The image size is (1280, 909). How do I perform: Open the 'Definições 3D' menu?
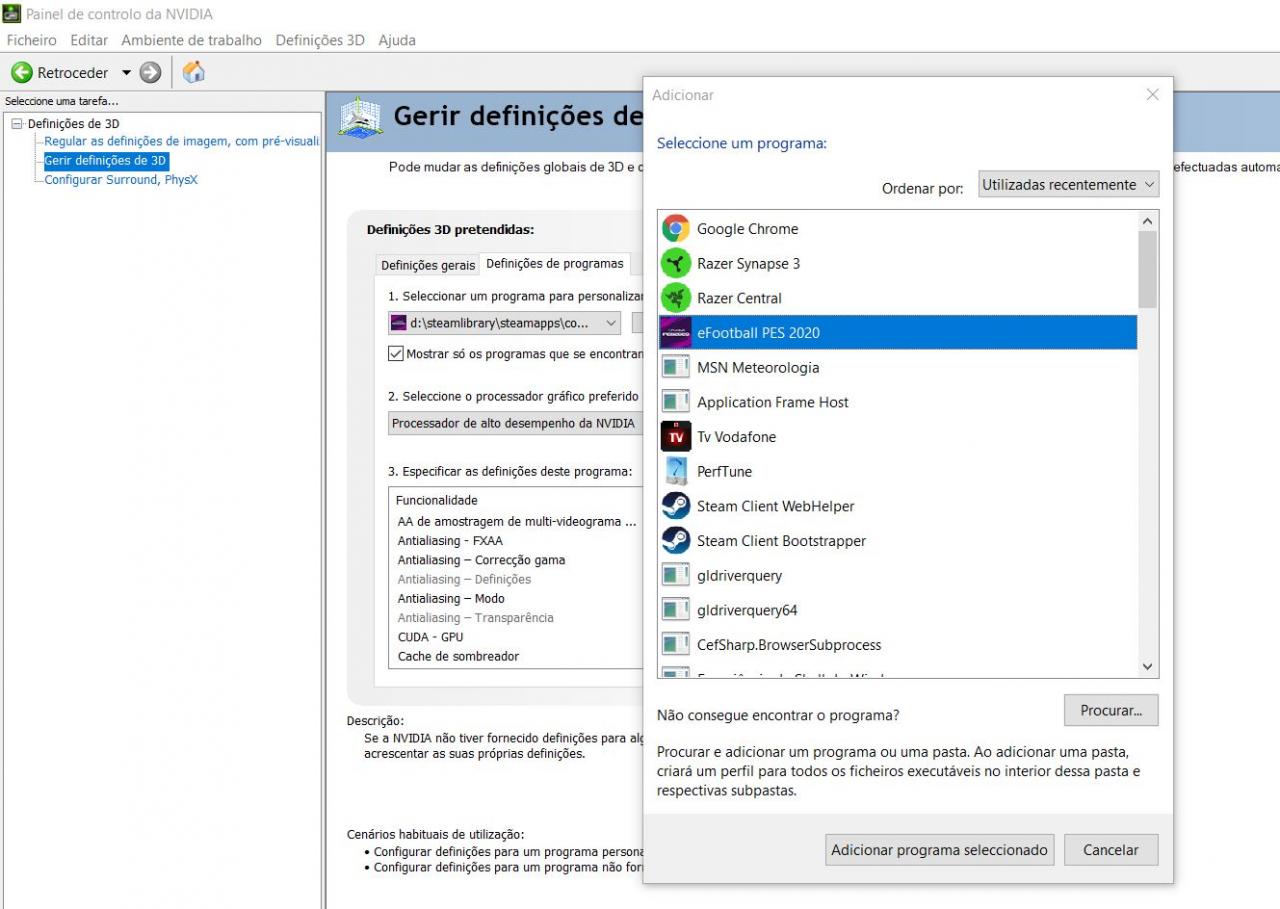tap(319, 40)
